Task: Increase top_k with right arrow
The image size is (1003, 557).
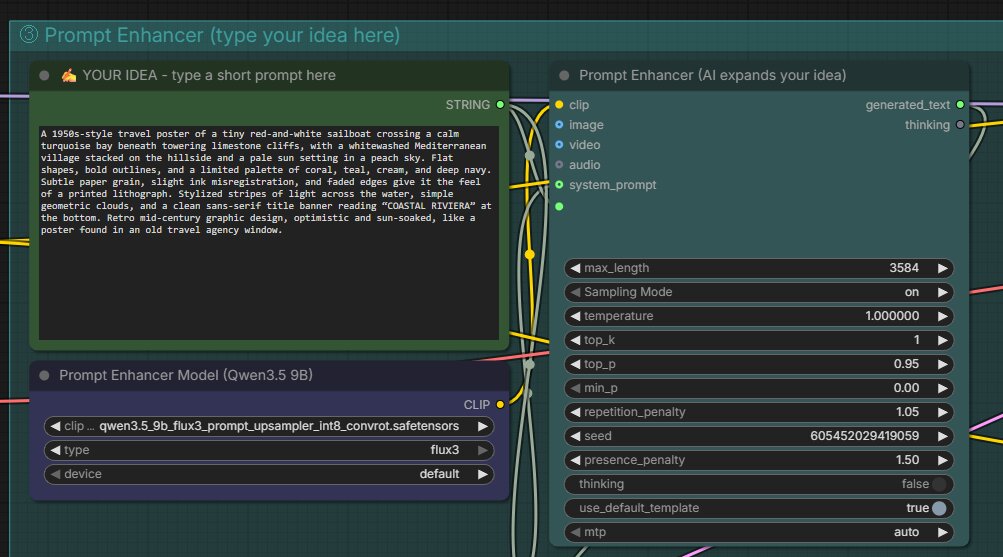Action: pos(942,340)
